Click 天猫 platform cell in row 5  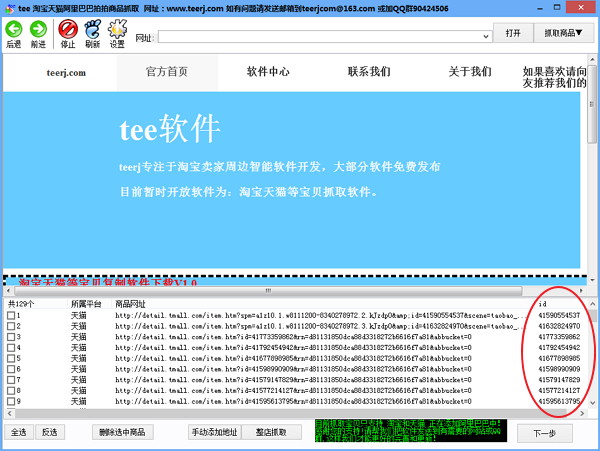(x=78, y=358)
